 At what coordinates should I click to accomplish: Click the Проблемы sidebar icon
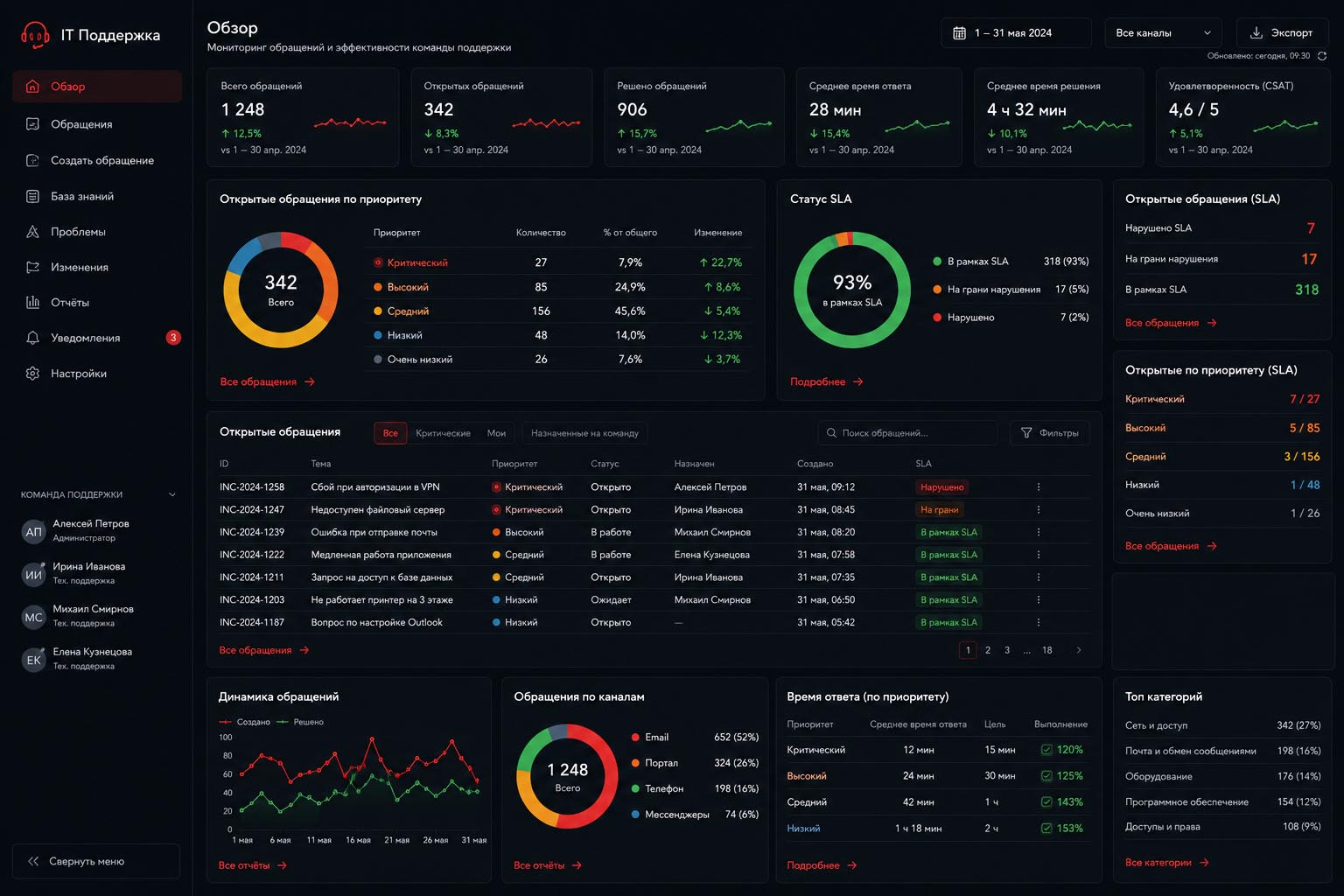coord(32,232)
